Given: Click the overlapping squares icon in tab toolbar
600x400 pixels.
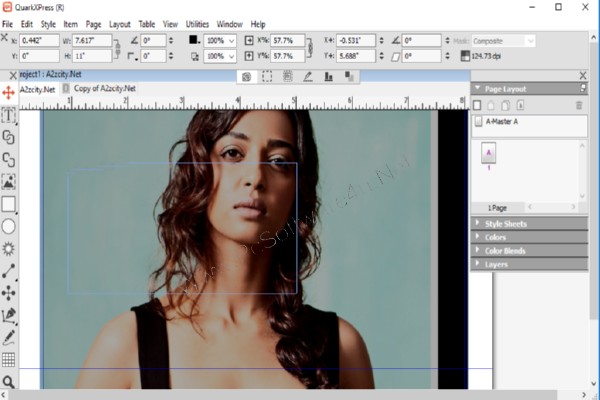Looking at the screenshot, I should click(349, 76).
